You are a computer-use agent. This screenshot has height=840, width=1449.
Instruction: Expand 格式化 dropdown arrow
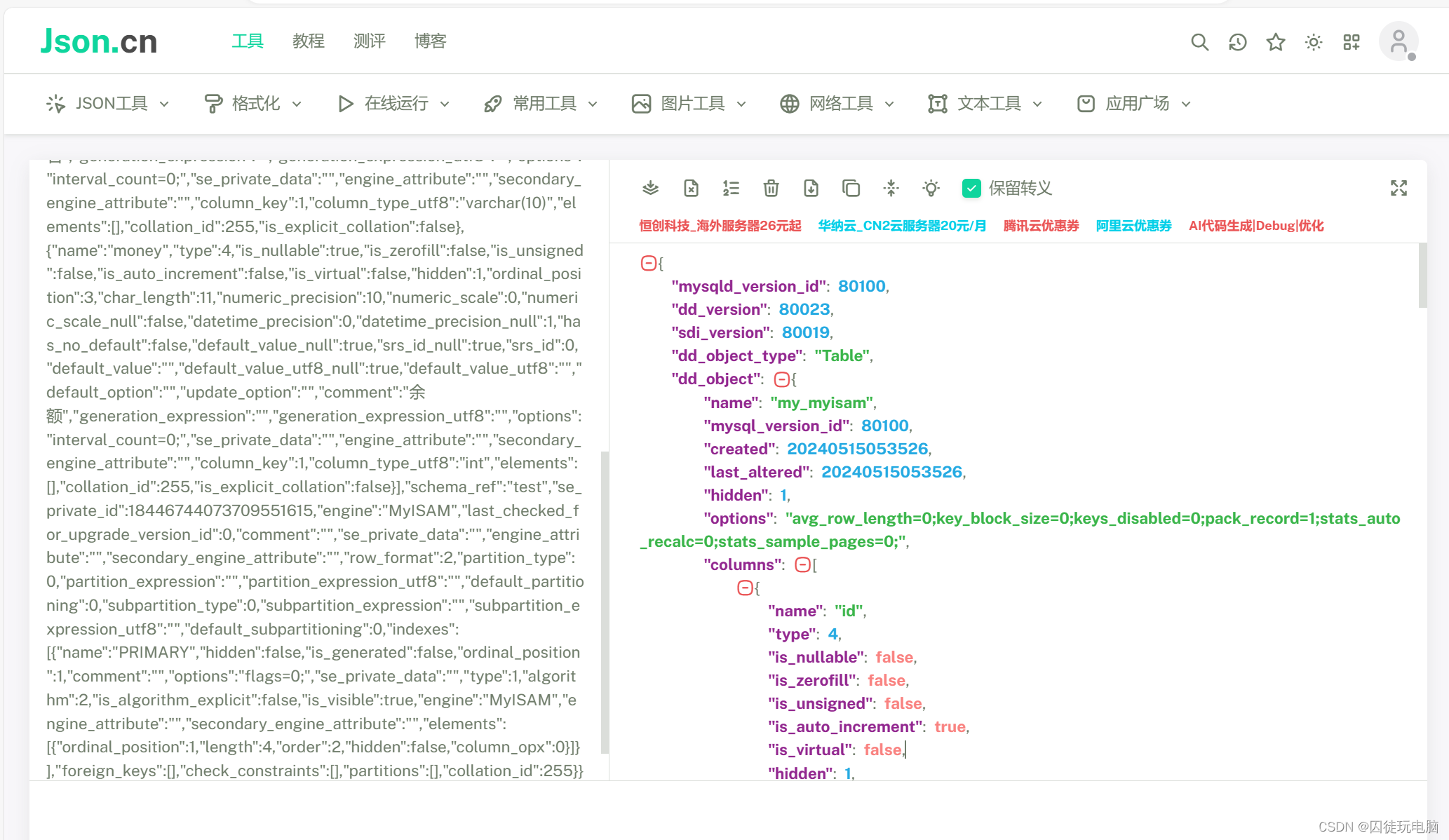pos(297,104)
